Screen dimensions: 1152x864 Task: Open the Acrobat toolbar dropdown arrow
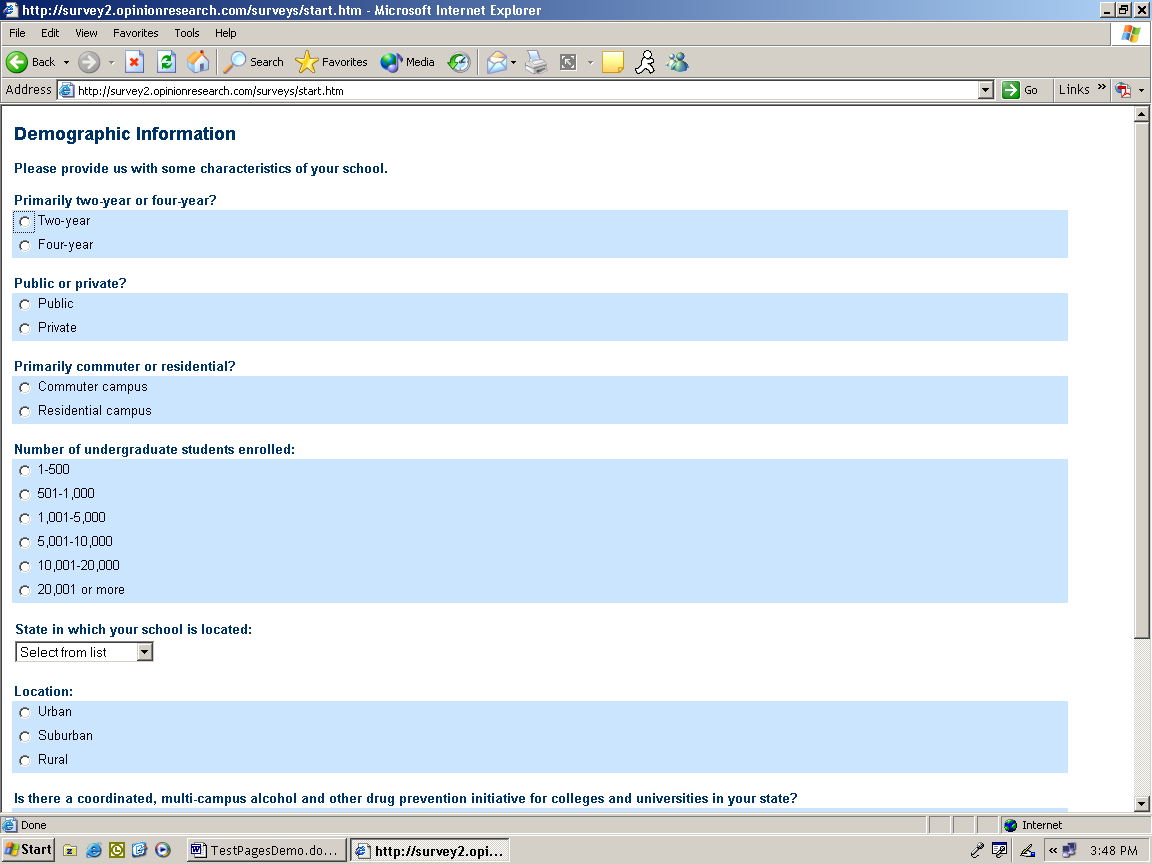[x=1141, y=90]
